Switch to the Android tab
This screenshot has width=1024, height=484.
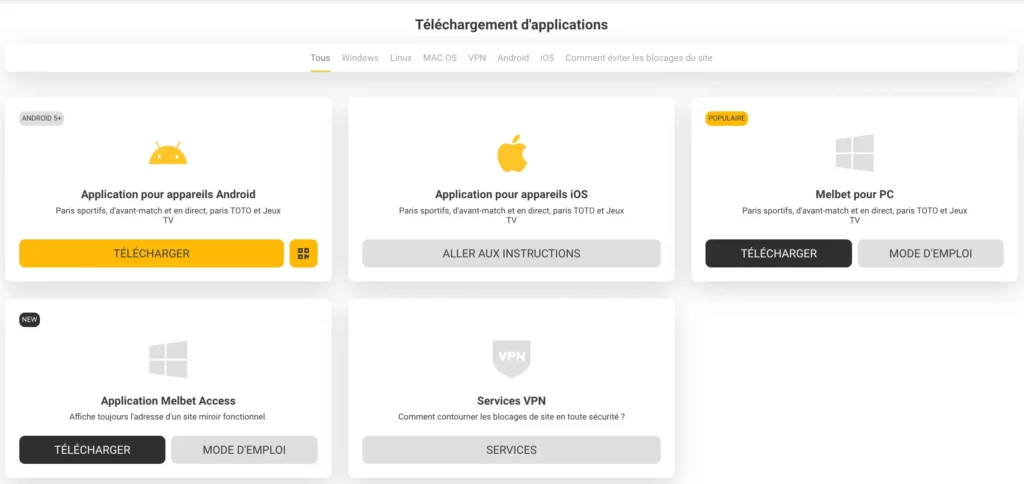[513, 58]
